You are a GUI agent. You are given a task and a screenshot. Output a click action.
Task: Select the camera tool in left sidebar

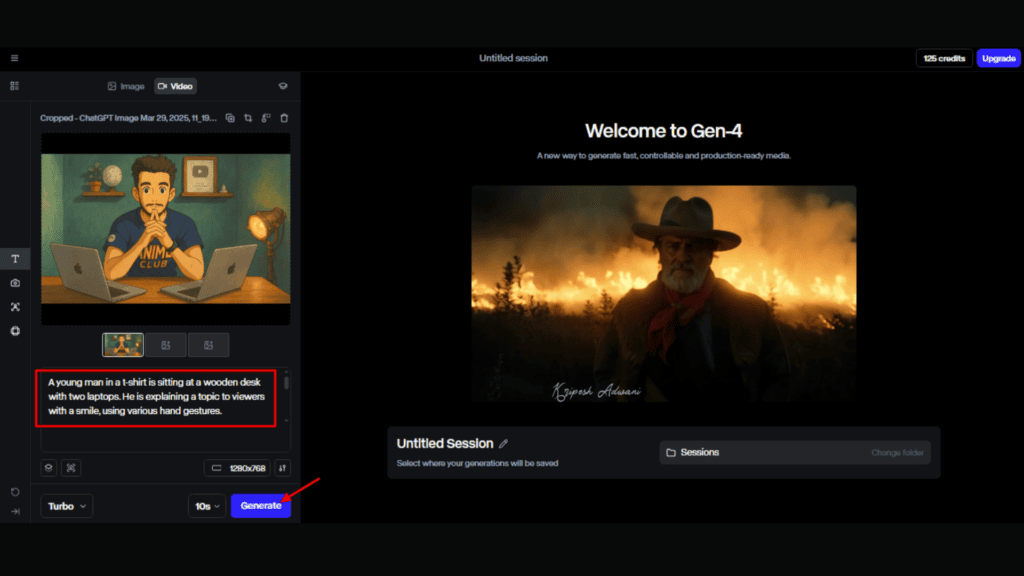pyautogui.click(x=15, y=283)
